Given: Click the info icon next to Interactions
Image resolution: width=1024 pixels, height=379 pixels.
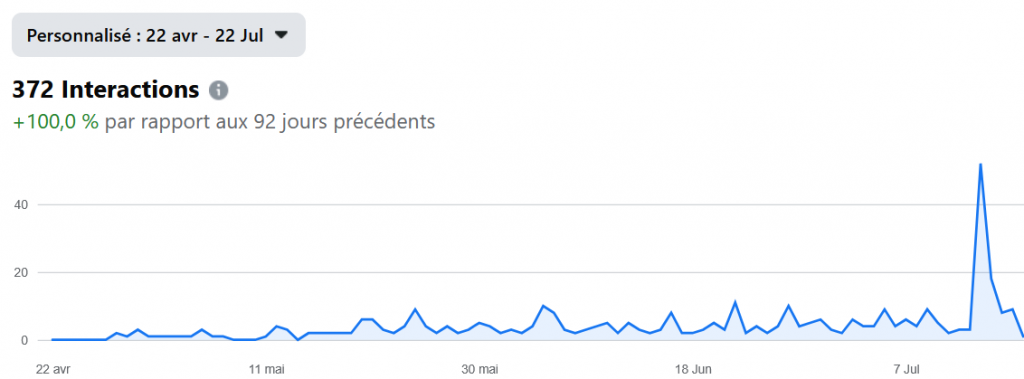Looking at the screenshot, I should click(219, 90).
